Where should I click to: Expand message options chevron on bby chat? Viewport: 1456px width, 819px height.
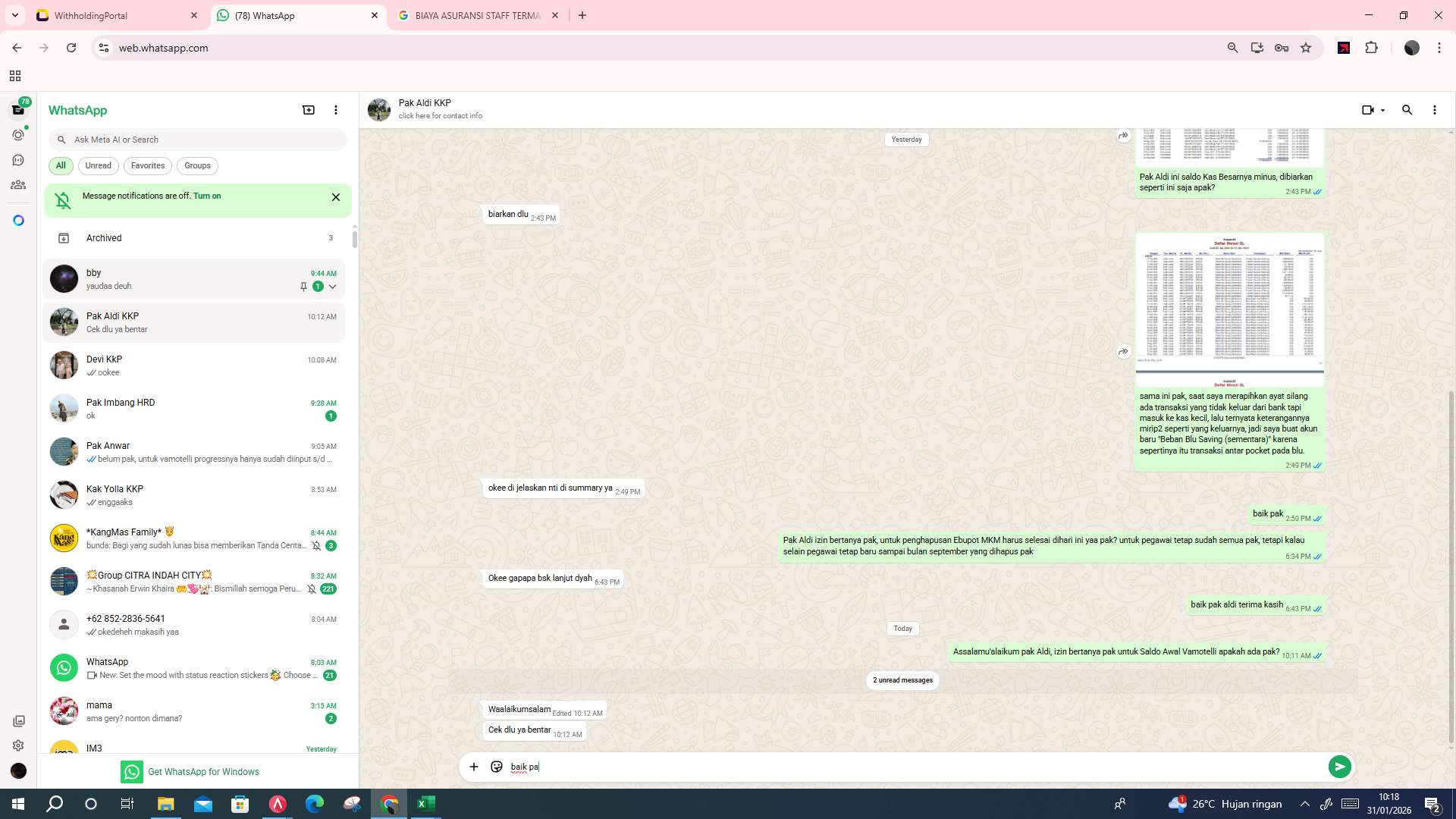pos(332,287)
